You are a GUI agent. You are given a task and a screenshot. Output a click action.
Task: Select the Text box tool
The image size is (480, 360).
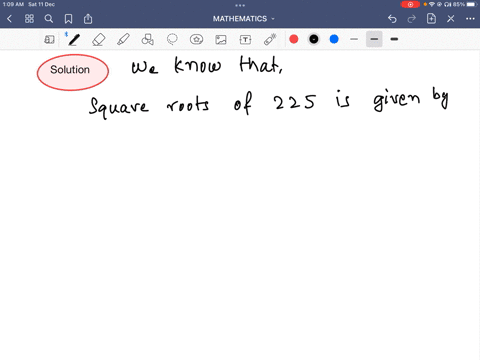(245, 40)
